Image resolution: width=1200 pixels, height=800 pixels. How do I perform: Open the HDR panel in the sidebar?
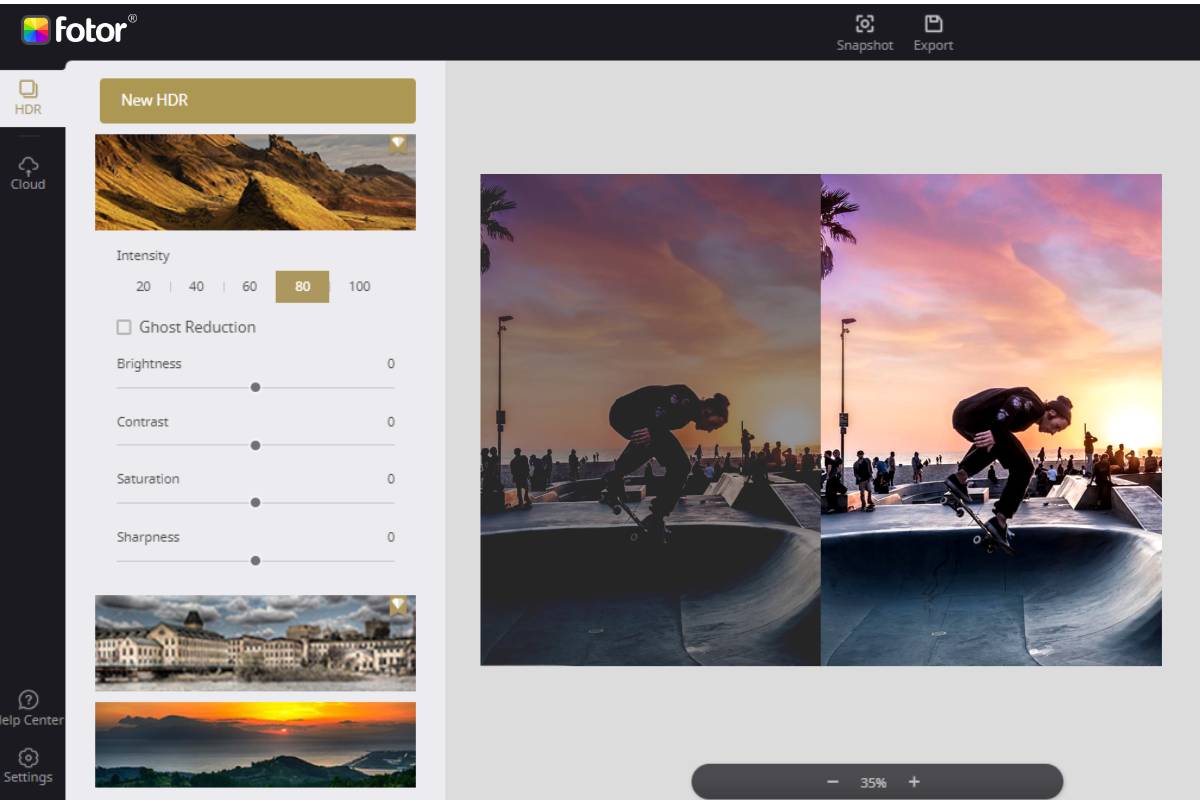point(28,95)
